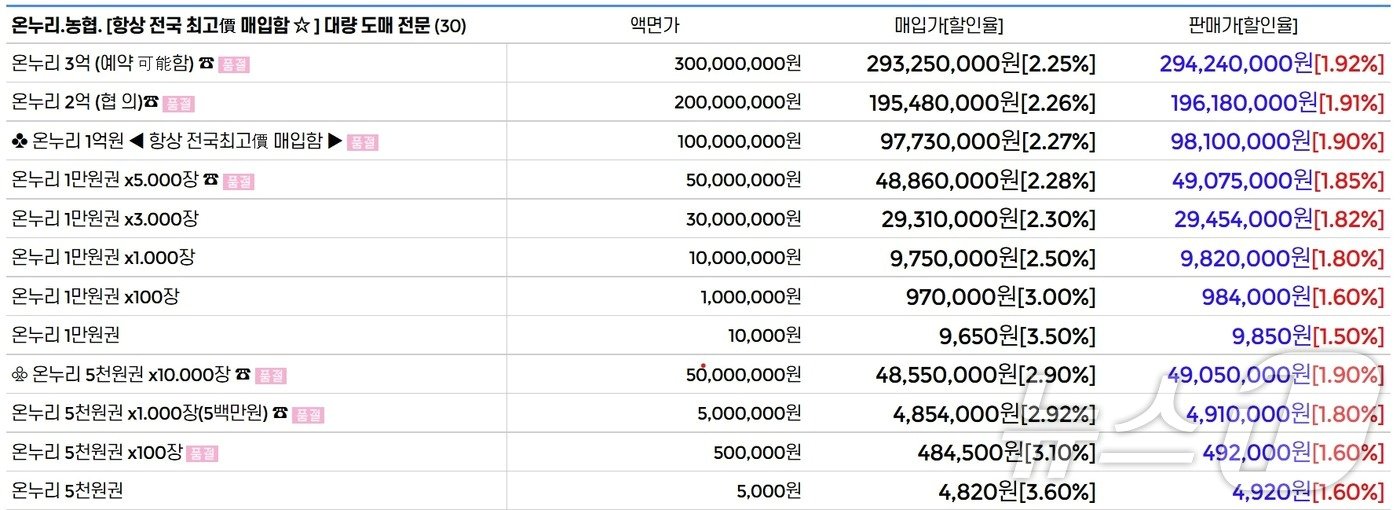Click 품절 badge in 5천원권 x1.000장(5백만원) row
Image resolution: width=1400 pixels, height=510 pixels.
(308, 415)
